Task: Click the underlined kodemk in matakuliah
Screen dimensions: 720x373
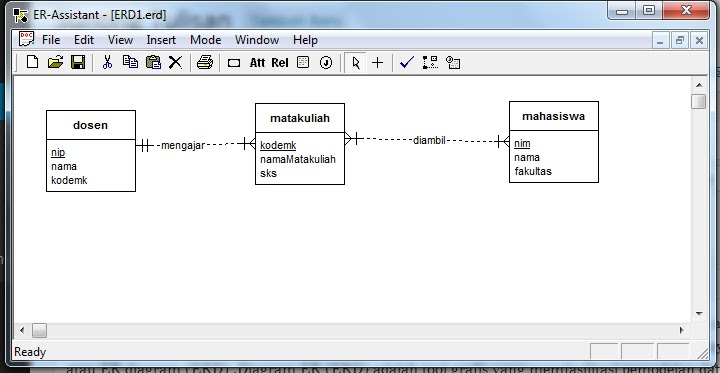Action: coord(278,146)
